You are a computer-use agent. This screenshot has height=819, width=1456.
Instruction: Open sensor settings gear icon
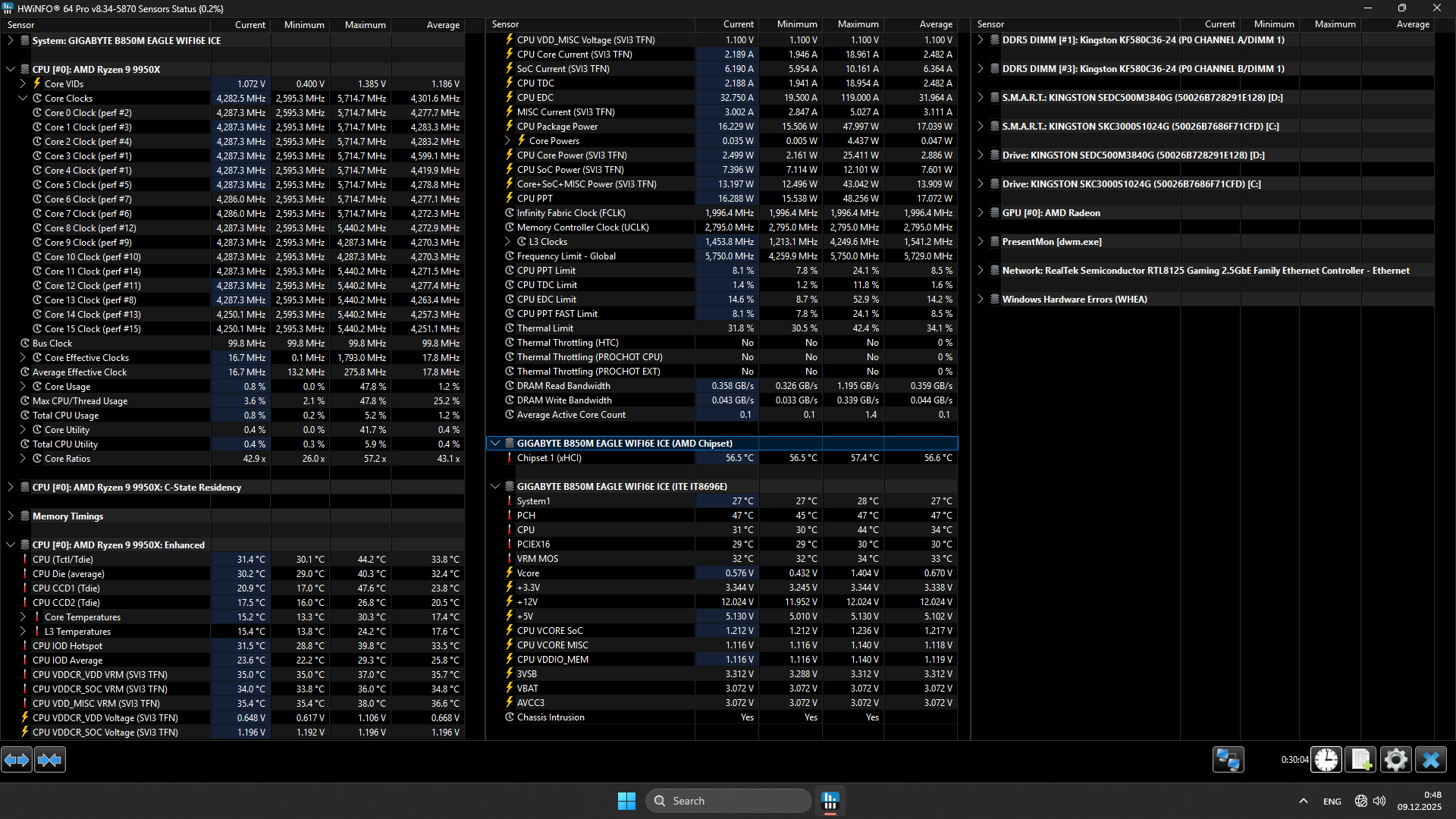point(1396,759)
